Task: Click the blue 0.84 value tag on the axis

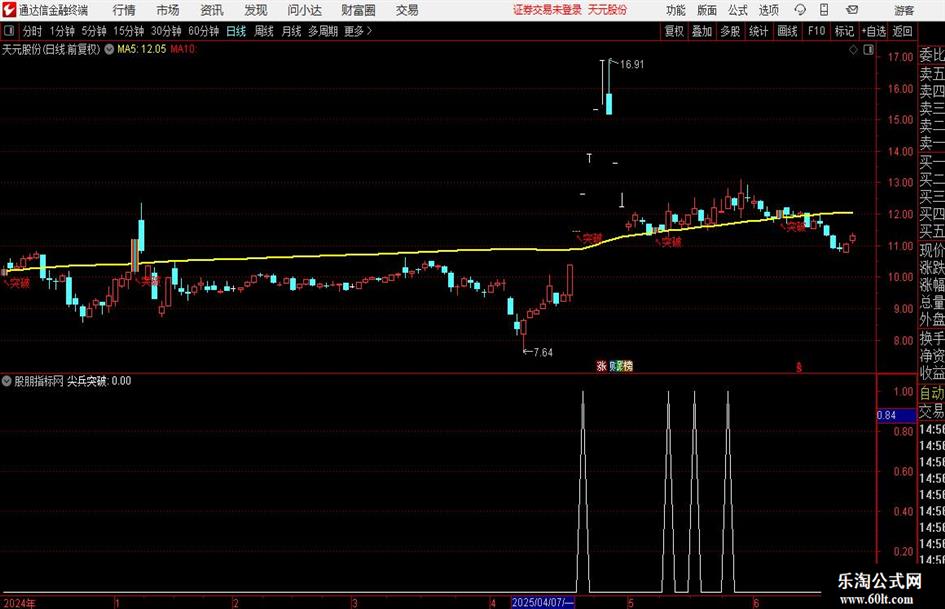Action: (x=896, y=415)
